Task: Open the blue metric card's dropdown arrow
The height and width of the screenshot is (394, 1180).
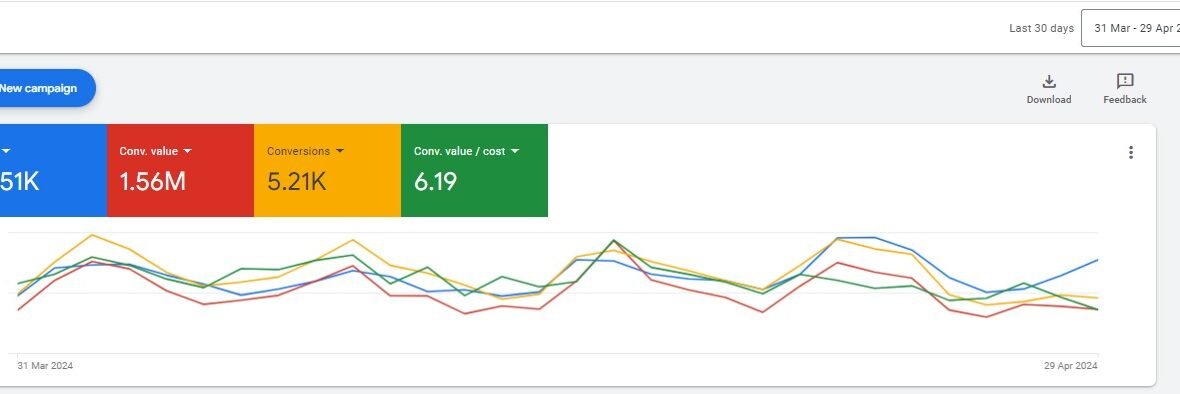Action: pos(6,151)
